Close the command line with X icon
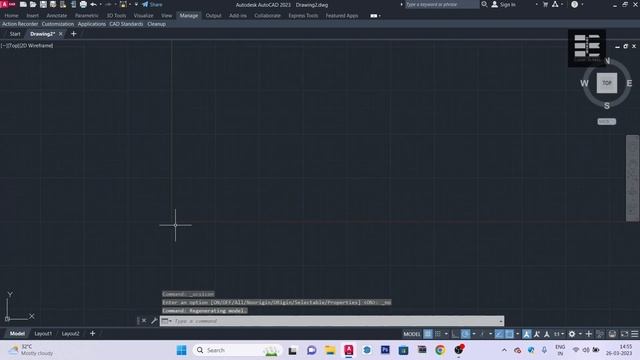This screenshot has height=360, width=640. pyautogui.click(x=144, y=321)
